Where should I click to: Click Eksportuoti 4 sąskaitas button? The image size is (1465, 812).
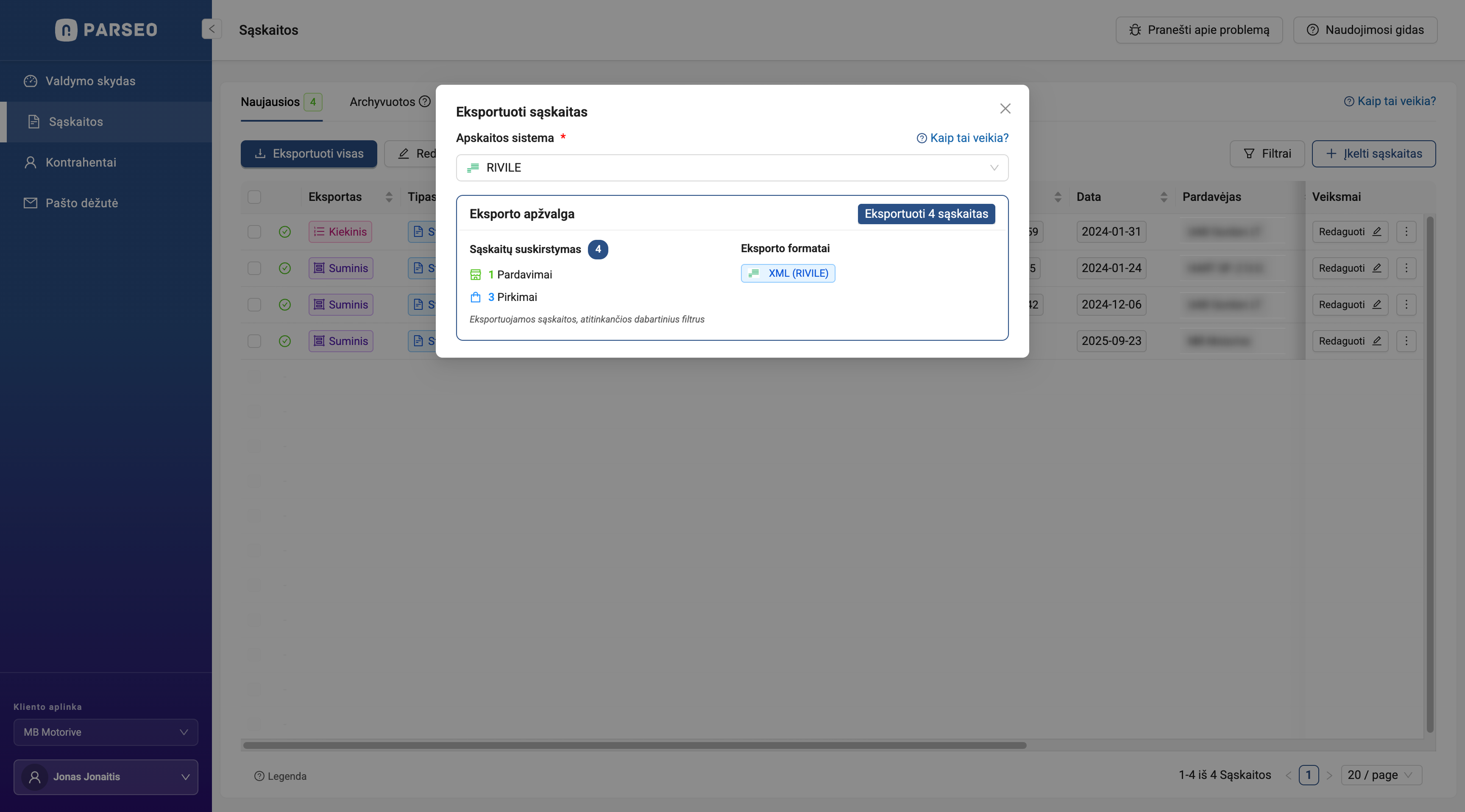click(x=926, y=214)
